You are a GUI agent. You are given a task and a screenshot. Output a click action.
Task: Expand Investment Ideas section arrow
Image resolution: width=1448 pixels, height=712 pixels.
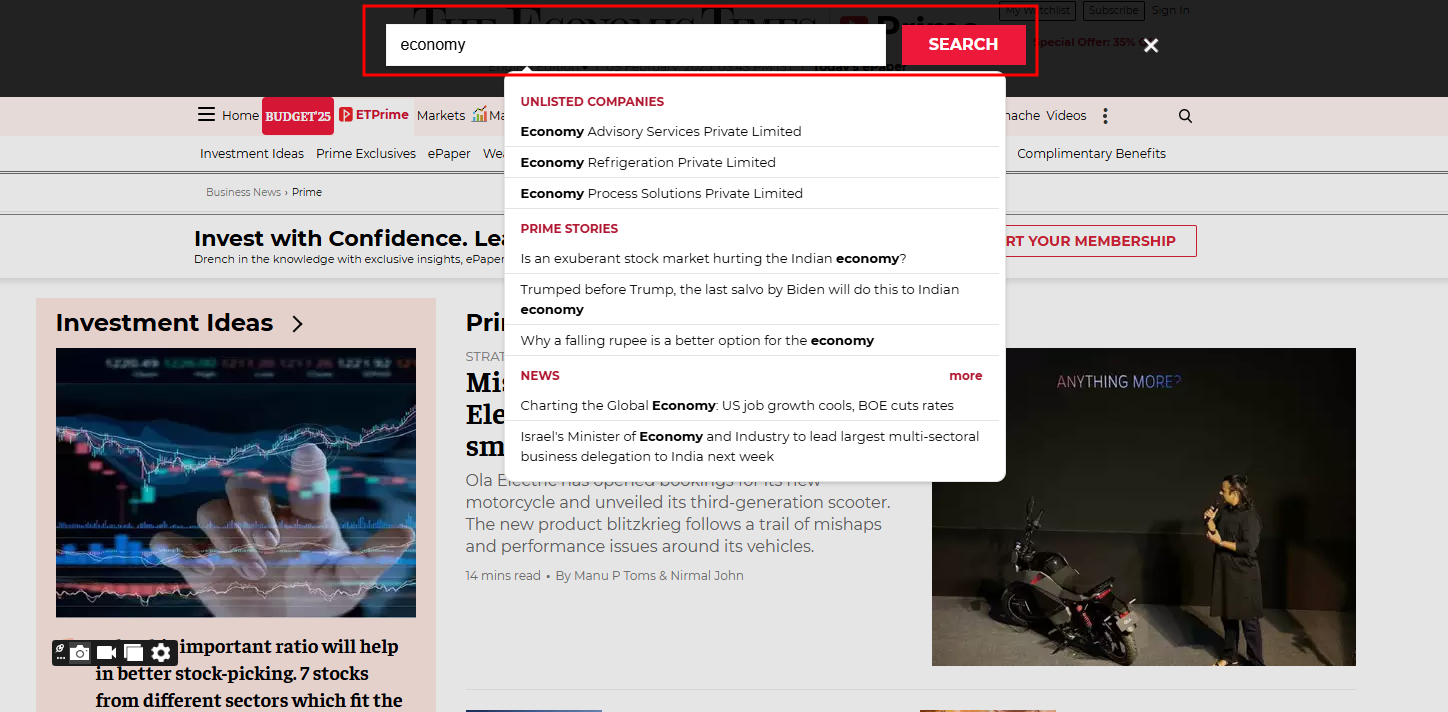297,324
